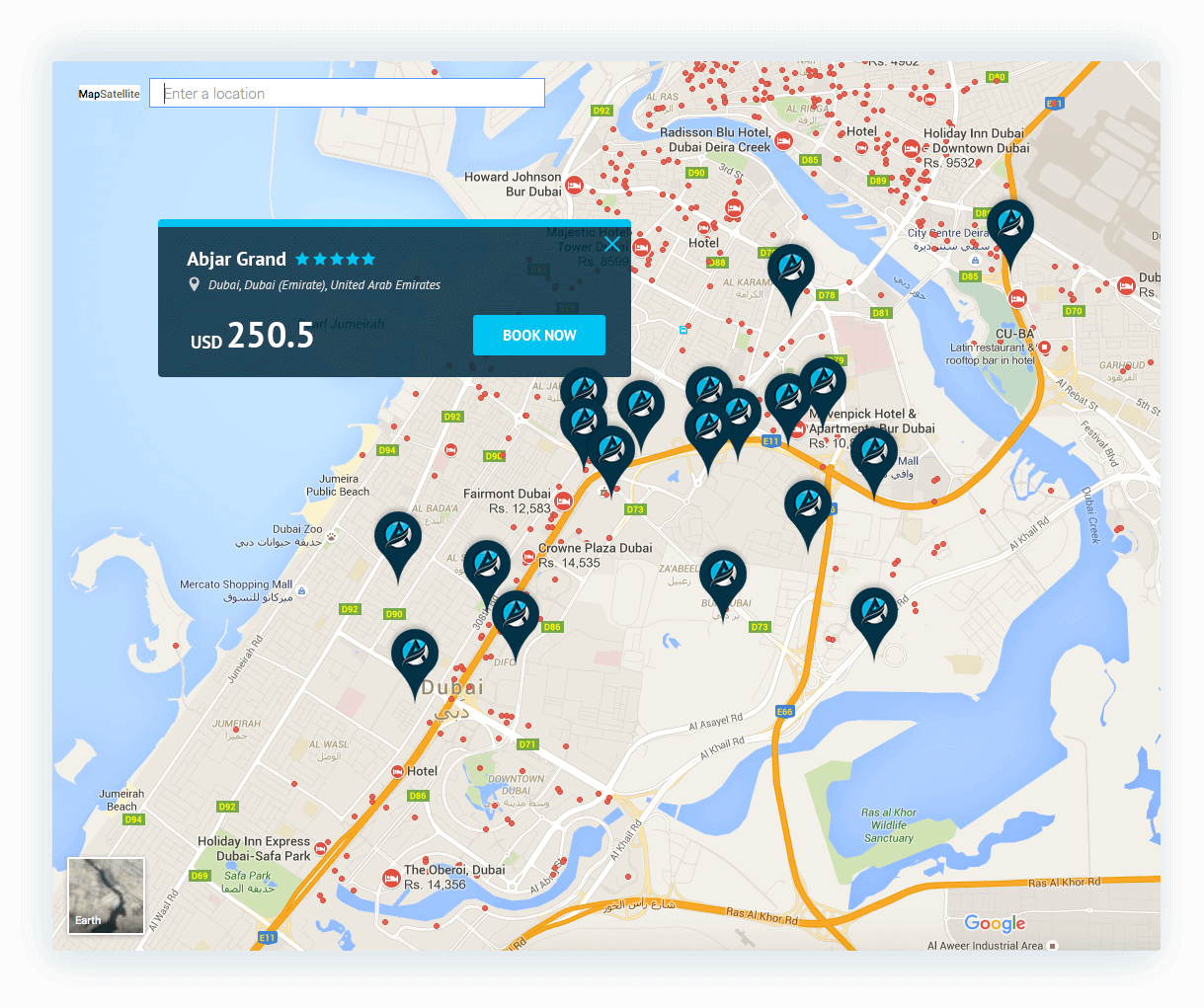Click the Ras al Khor Wildlife Sanctuary label
This screenshot has height=1008, width=1204.
[889, 825]
